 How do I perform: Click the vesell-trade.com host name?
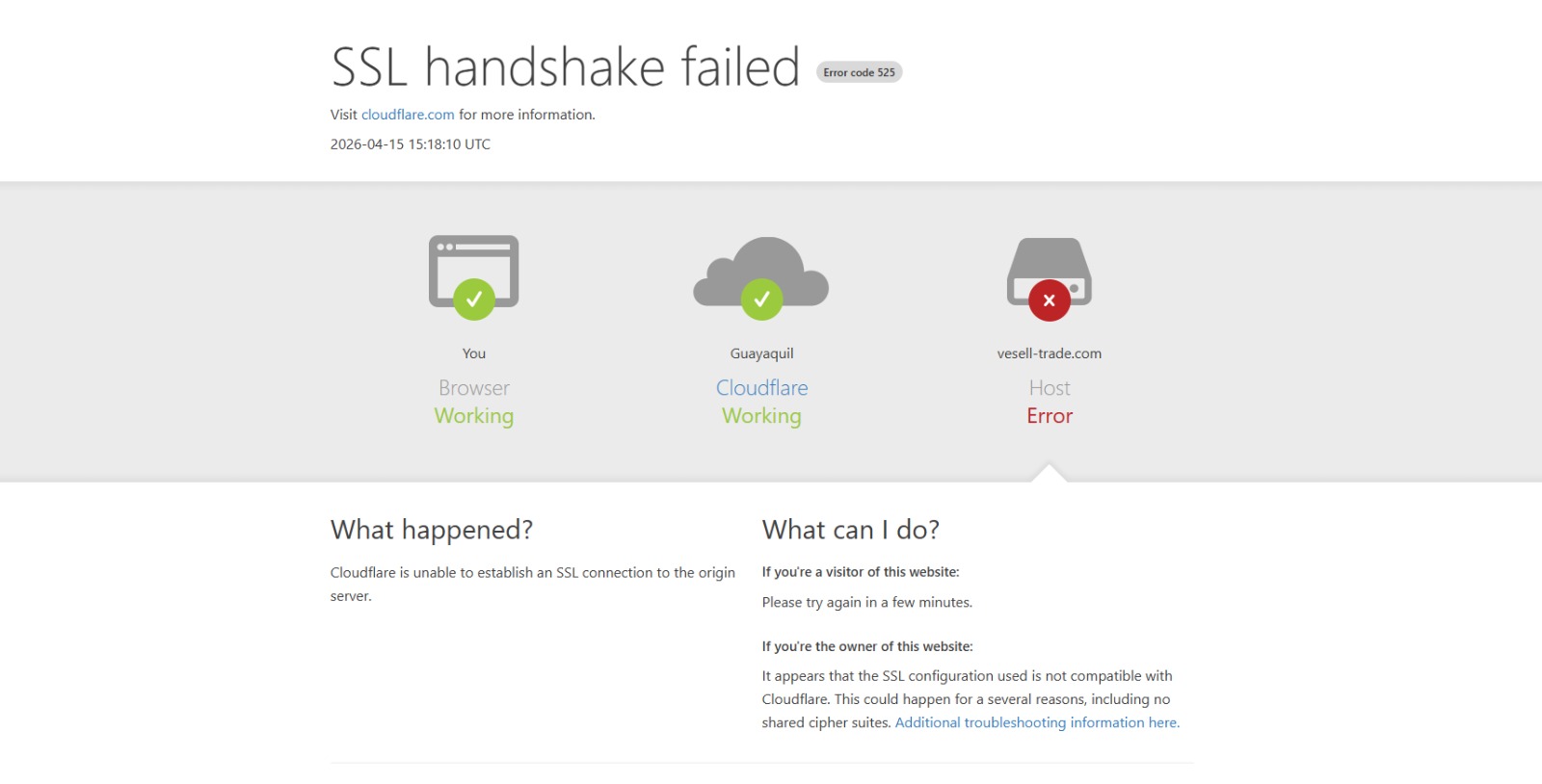coord(1049,353)
